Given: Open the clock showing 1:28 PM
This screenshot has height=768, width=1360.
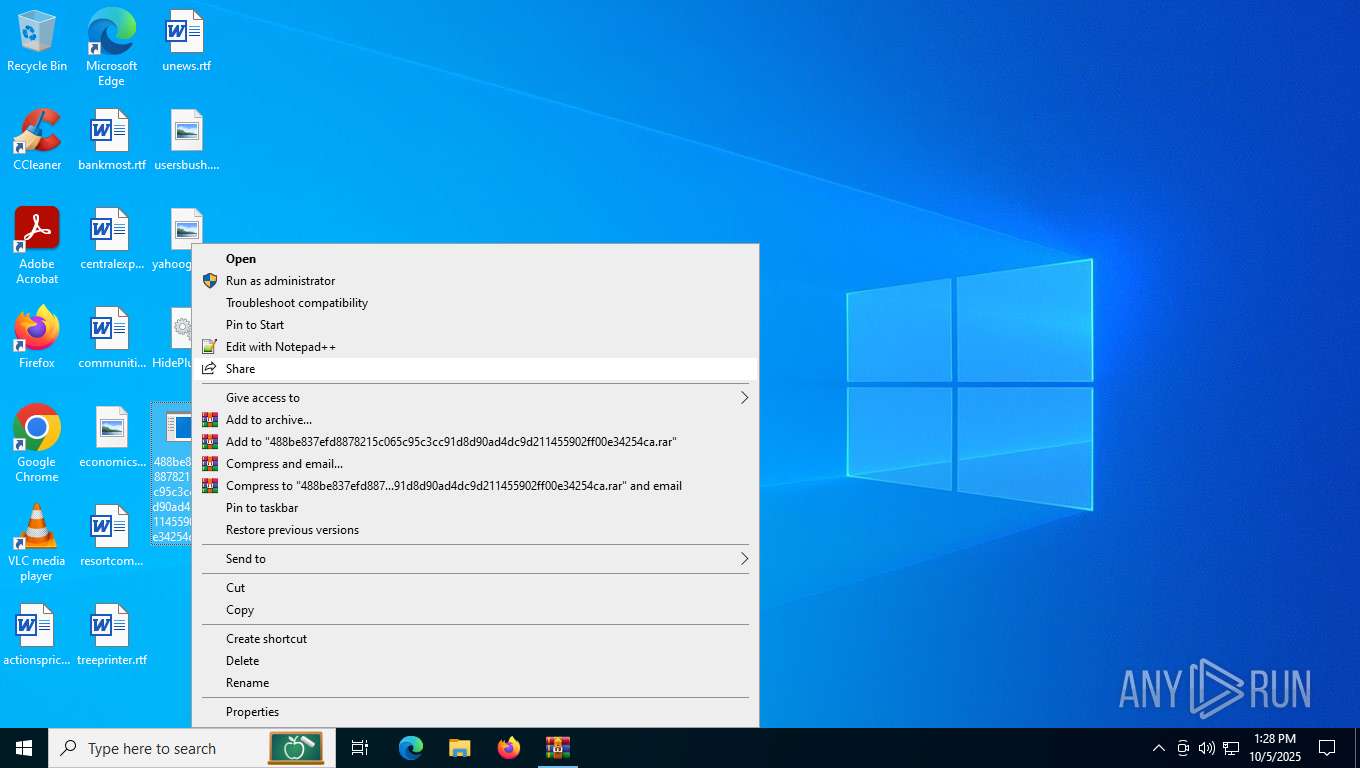Looking at the screenshot, I should pos(1274,748).
